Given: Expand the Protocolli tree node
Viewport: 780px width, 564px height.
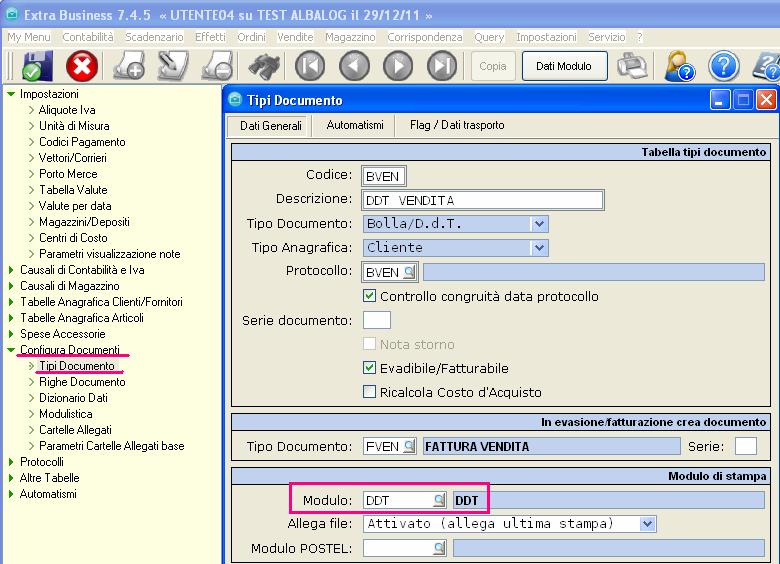Looking at the screenshot, I should 11,462.
